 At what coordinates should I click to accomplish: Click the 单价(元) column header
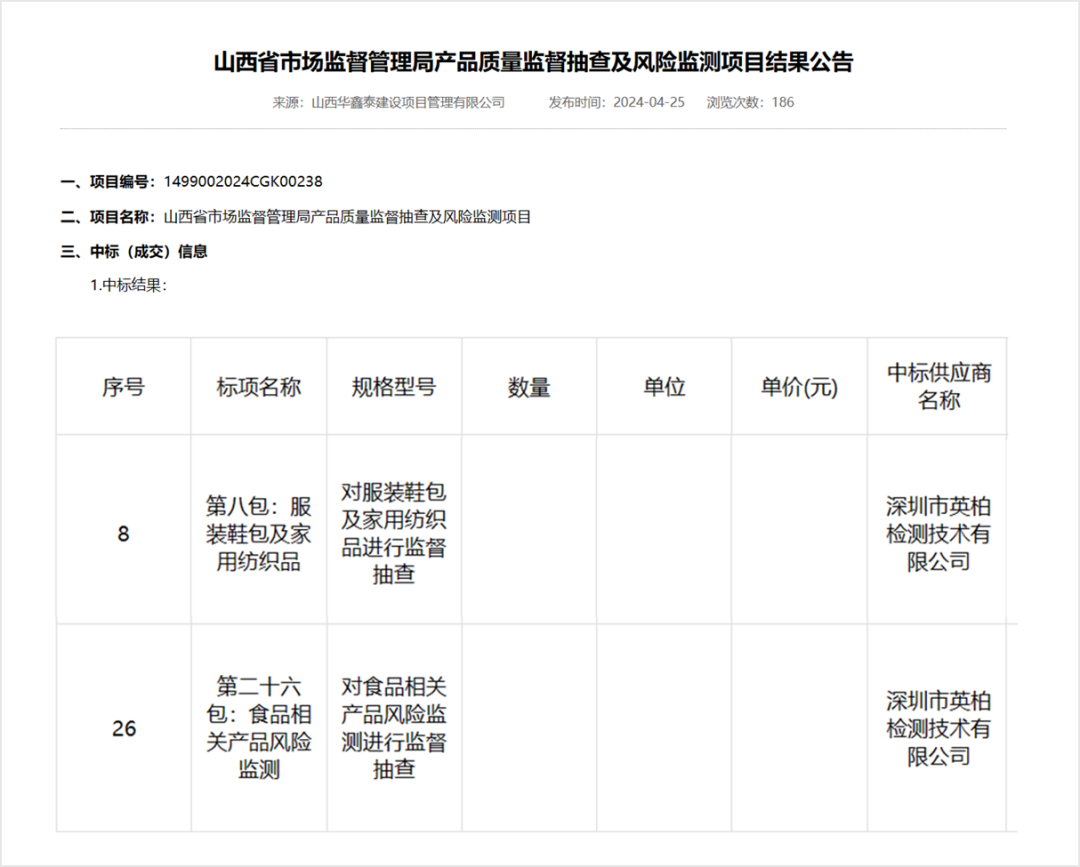[x=799, y=388]
